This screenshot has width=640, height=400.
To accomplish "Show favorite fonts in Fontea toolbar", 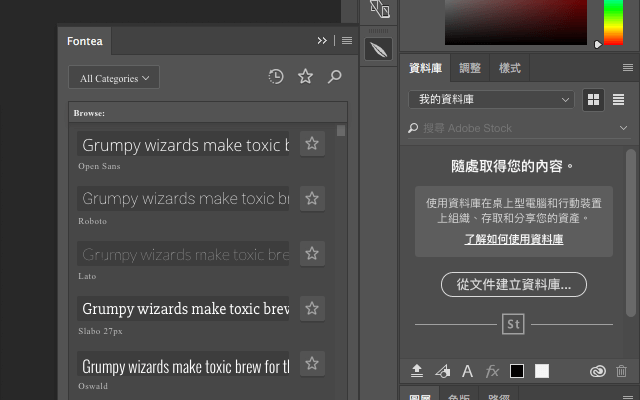I will [305, 76].
